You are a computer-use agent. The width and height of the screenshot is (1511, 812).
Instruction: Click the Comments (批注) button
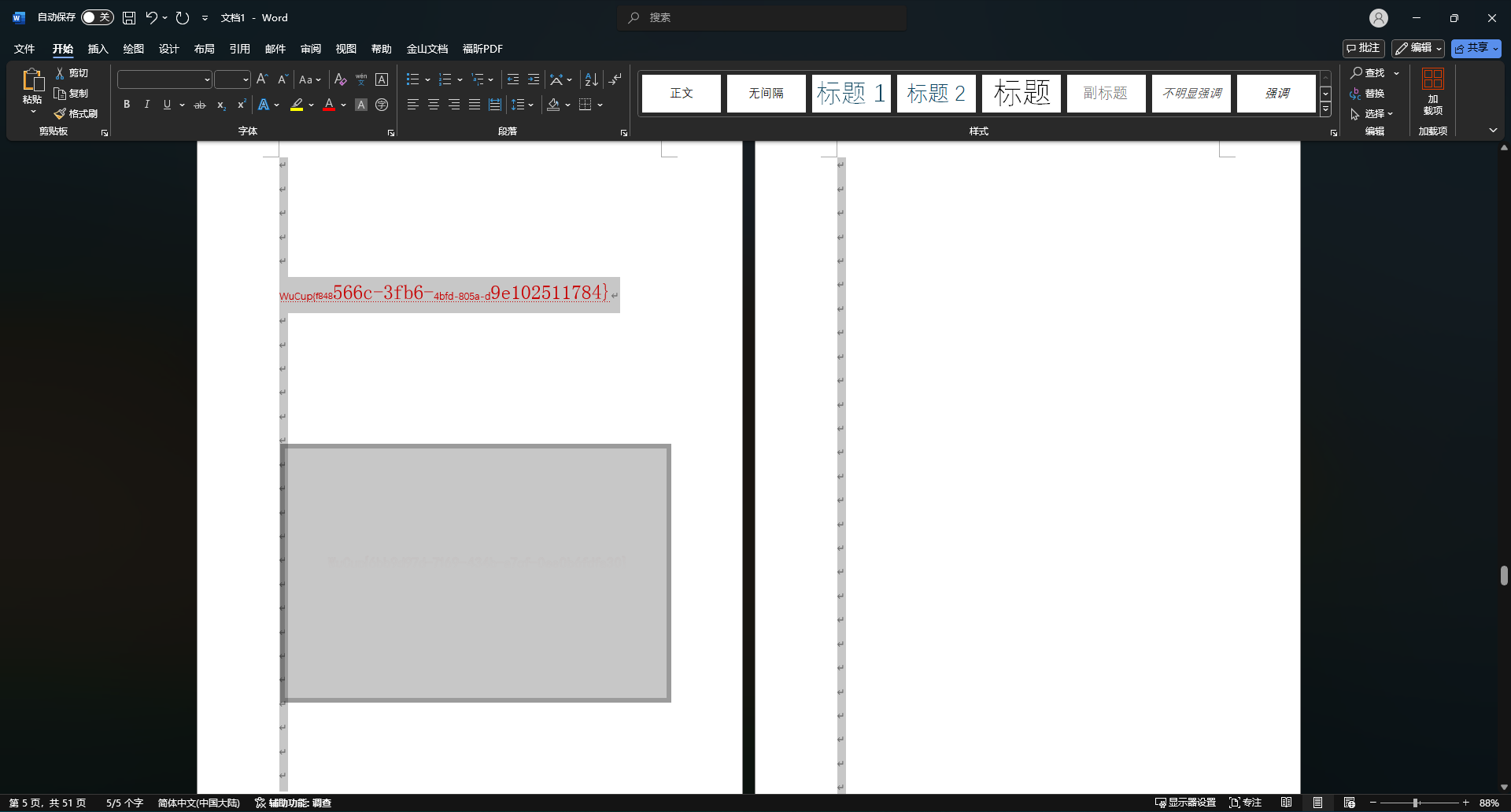click(1364, 48)
